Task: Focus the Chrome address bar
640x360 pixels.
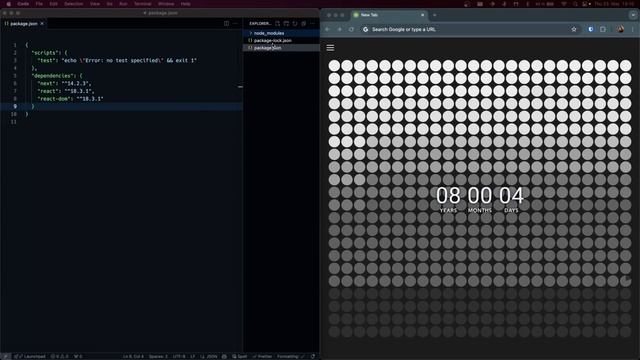Action: point(469,29)
